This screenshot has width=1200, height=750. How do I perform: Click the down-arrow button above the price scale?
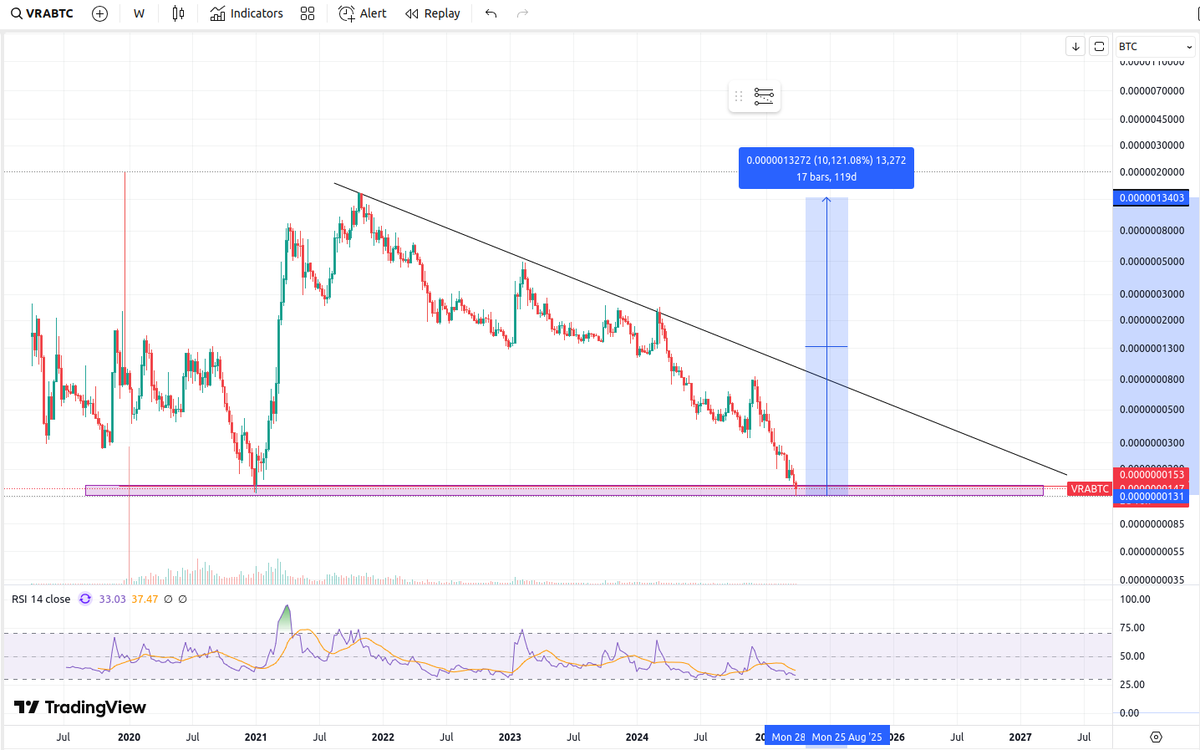coord(1075,46)
